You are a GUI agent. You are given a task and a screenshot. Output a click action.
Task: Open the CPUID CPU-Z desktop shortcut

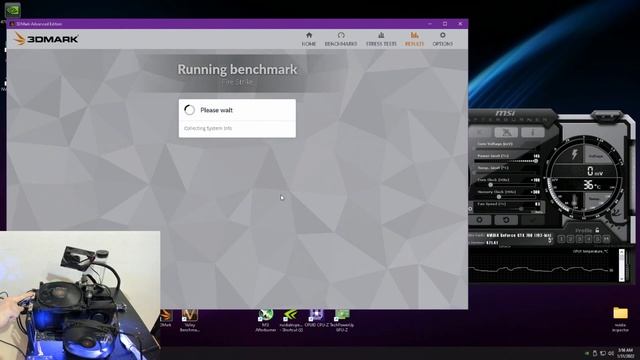click(316, 318)
